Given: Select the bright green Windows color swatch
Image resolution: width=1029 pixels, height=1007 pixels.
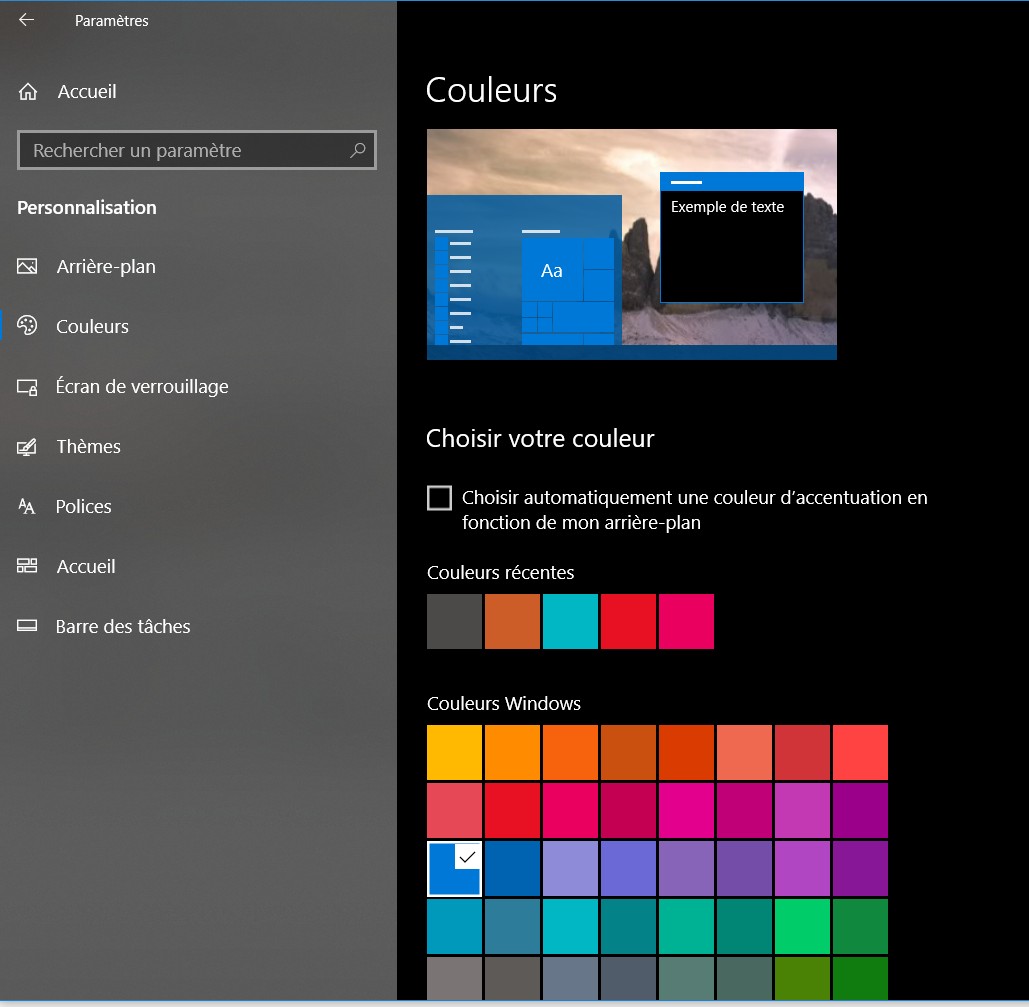Looking at the screenshot, I should pos(802,926).
